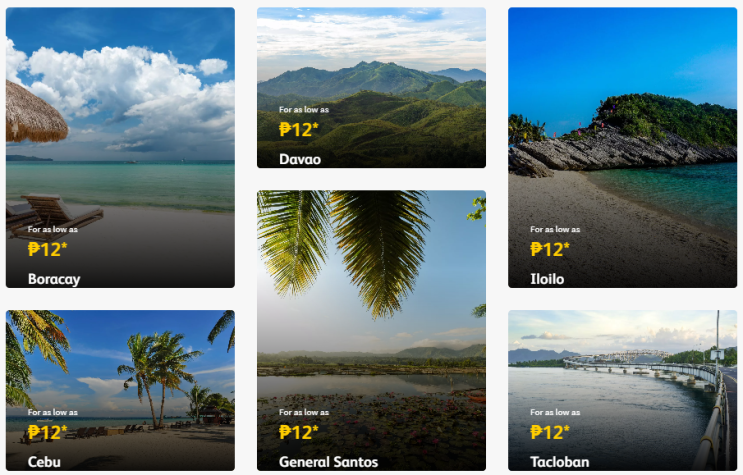The height and width of the screenshot is (475, 743).
Task: Open the Cebu palm beach card
Action: 120,391
